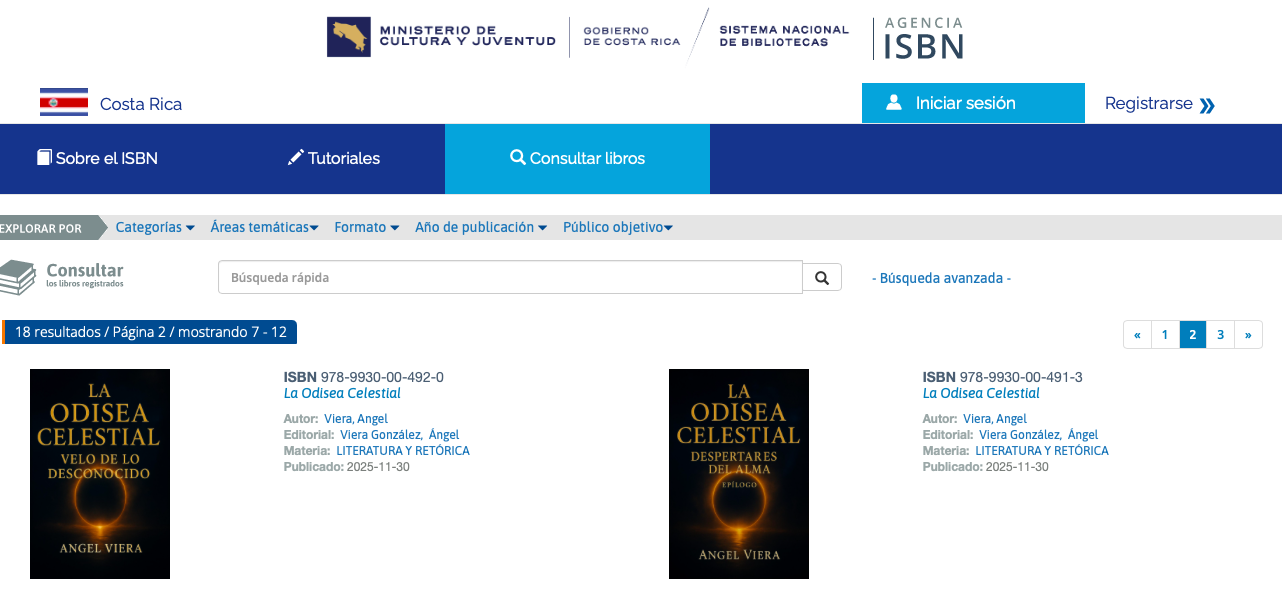Screen dimensions: 1282x600
Task: Select the Consultar libros tab
Action: (x=577, y=158)
